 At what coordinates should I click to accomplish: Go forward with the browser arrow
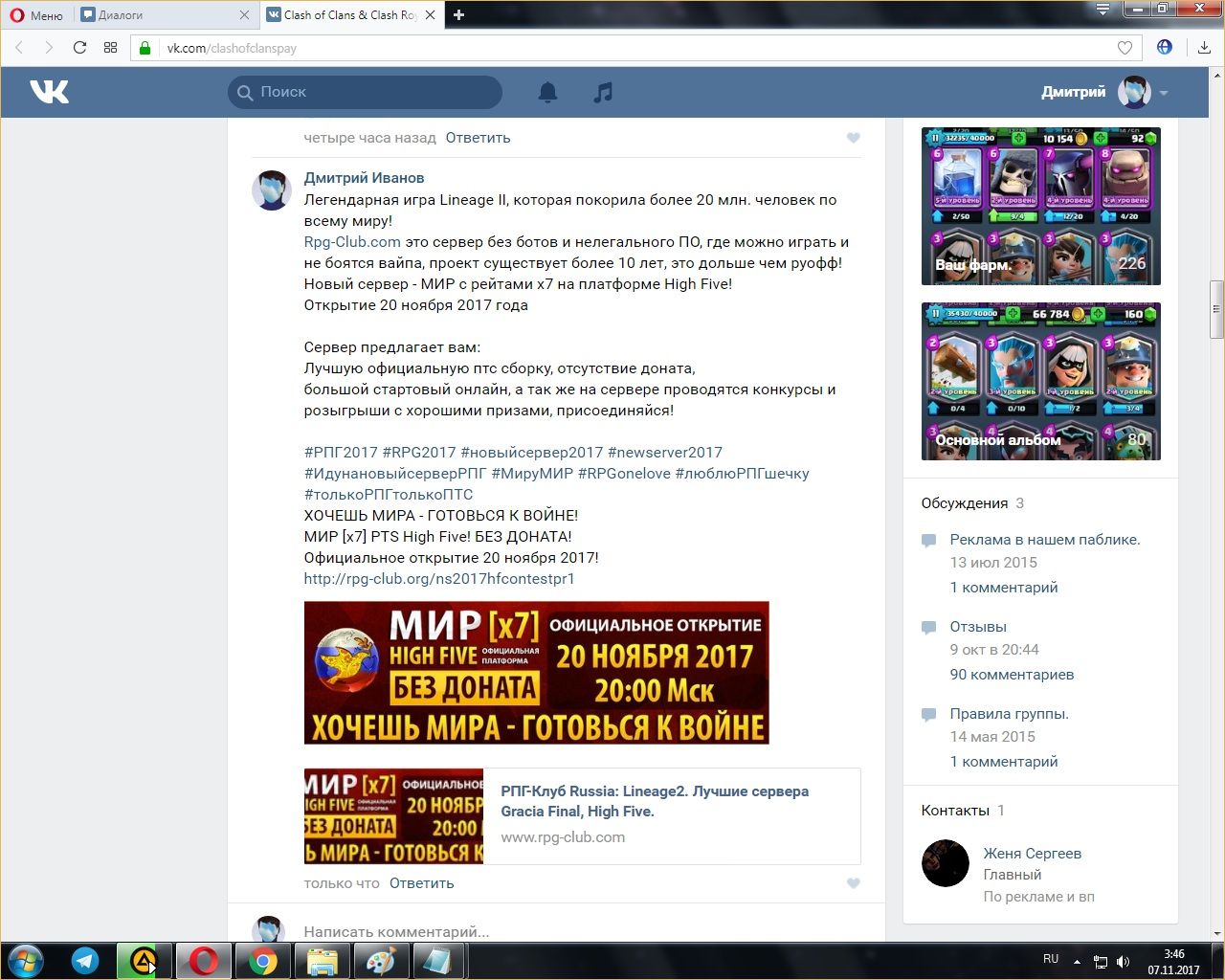pyautogui.click(x=49, y=48)
